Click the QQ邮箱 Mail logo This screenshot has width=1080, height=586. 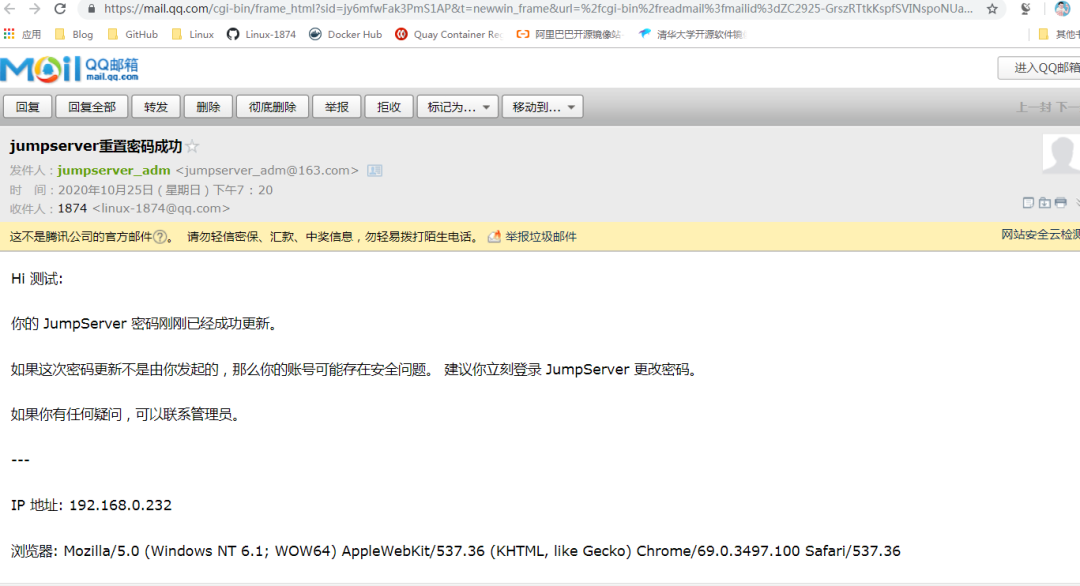coord(69,69)
